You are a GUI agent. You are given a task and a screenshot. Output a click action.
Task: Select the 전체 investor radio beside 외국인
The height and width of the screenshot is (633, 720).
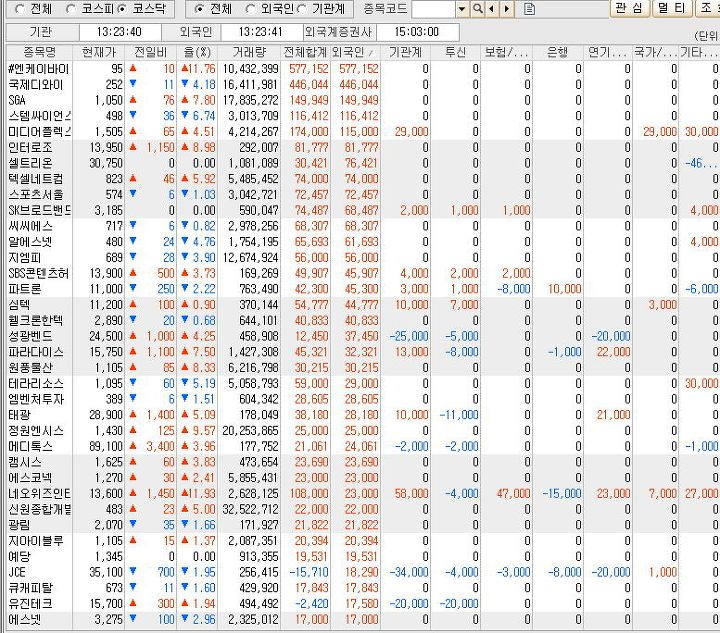pos(199,9)
